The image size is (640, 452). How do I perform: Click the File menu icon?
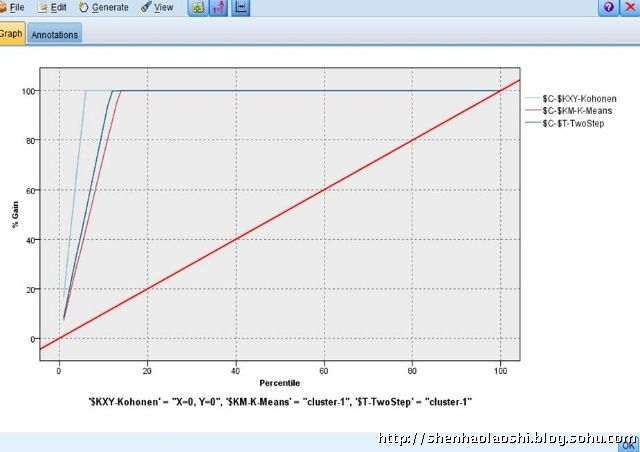3,7
